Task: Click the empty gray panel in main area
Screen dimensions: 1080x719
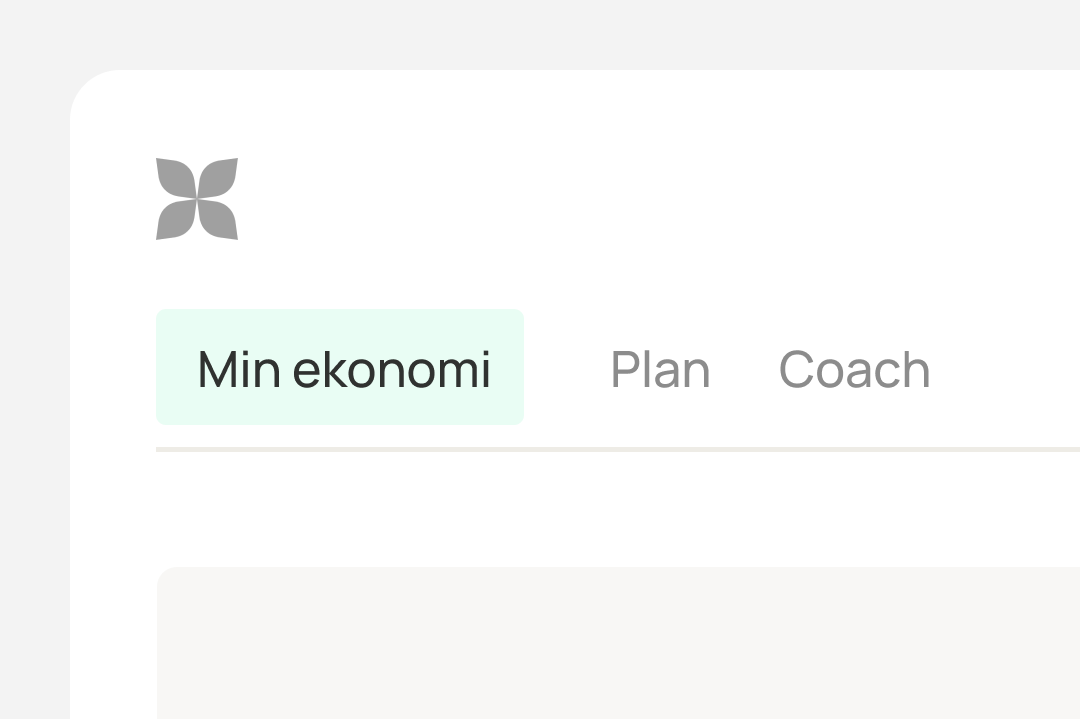Action: pyautogui.click(x=618, y=642)
